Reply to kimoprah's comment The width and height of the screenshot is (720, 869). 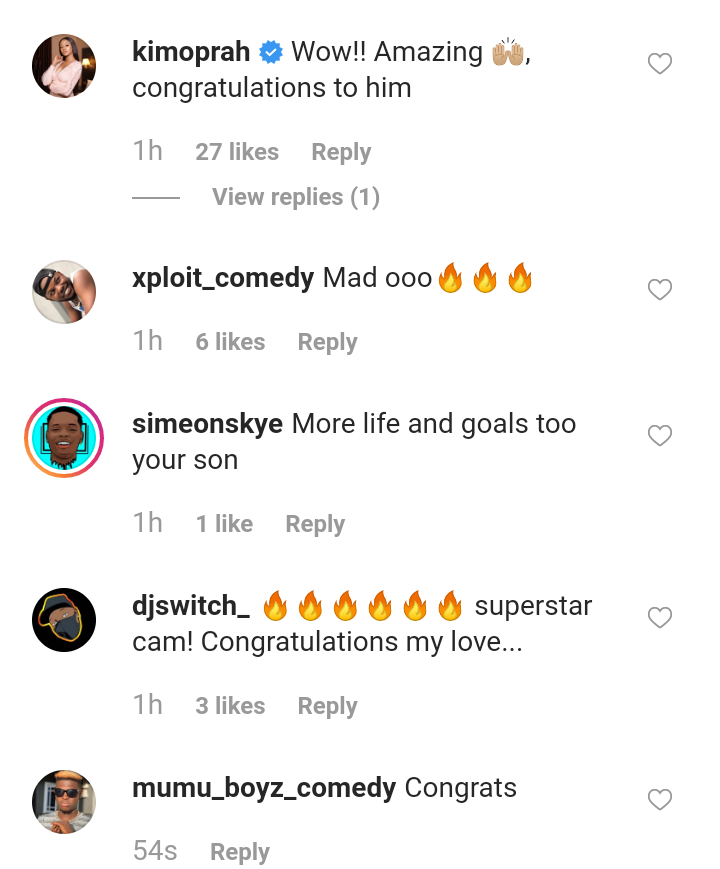(341, 152)
